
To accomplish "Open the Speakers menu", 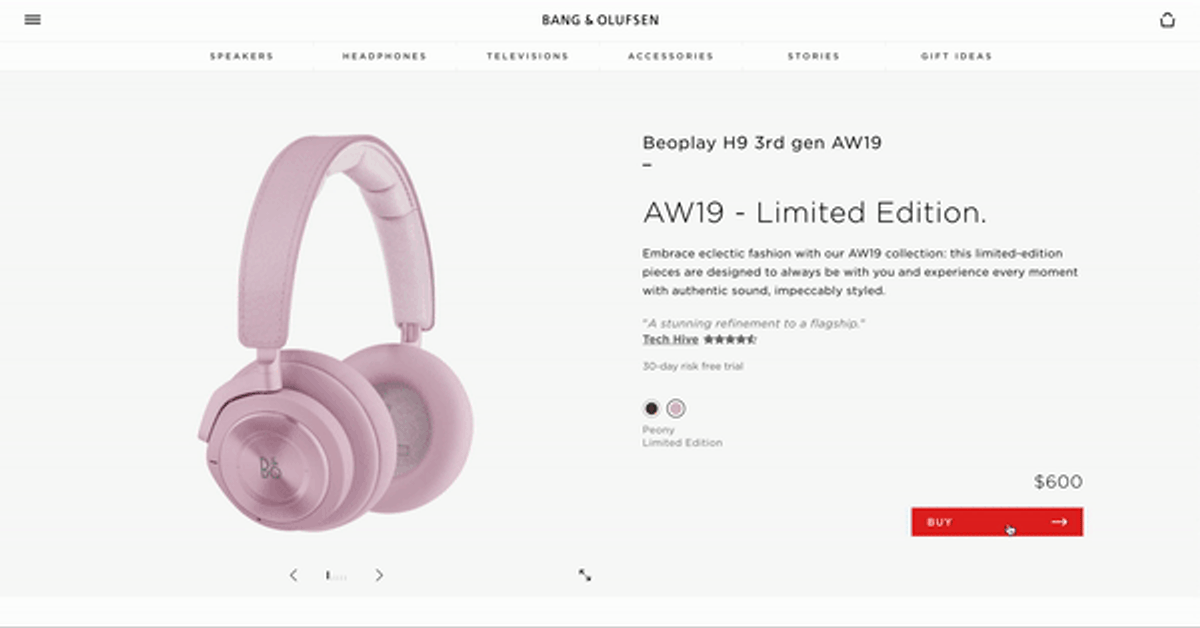I will tap(242, 56).
